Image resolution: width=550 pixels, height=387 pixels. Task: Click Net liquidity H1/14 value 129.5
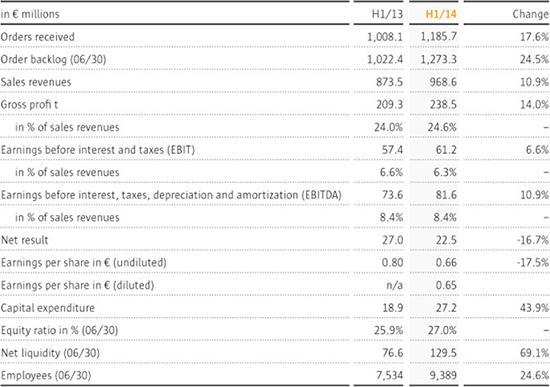pyautogui.click(x=443, y=353)
